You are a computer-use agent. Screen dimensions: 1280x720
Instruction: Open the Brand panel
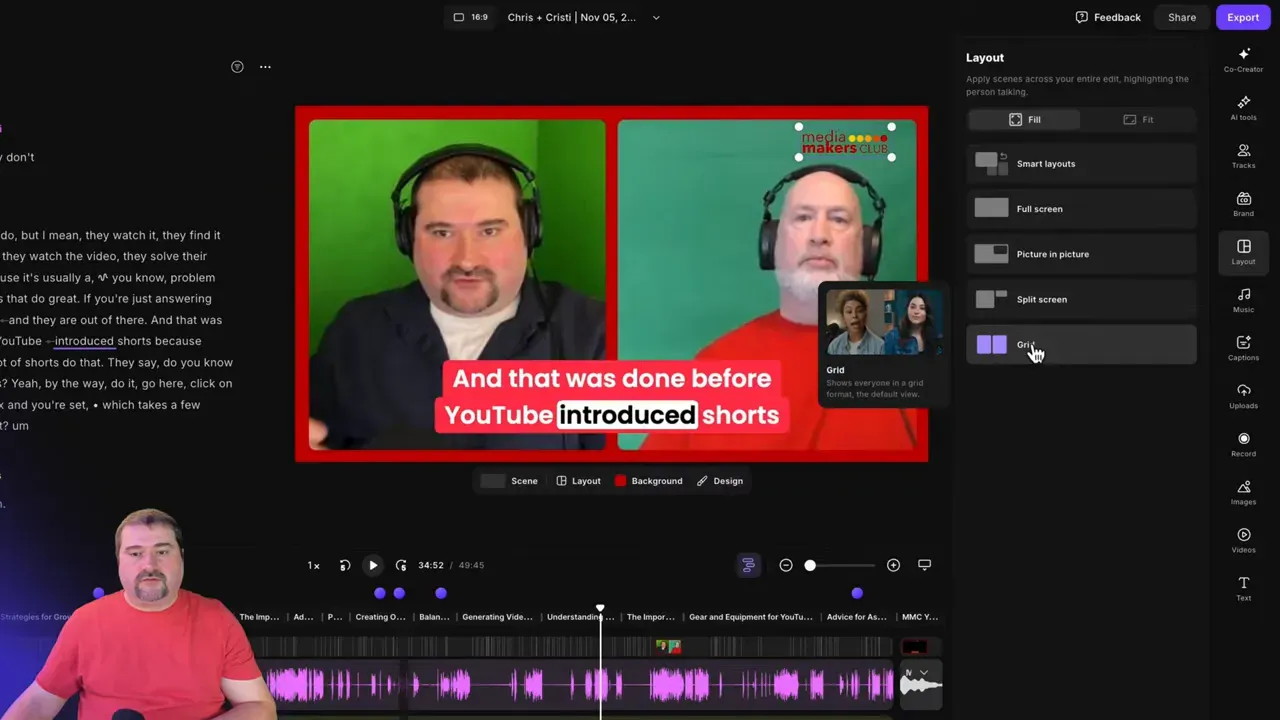[1243, 206]
